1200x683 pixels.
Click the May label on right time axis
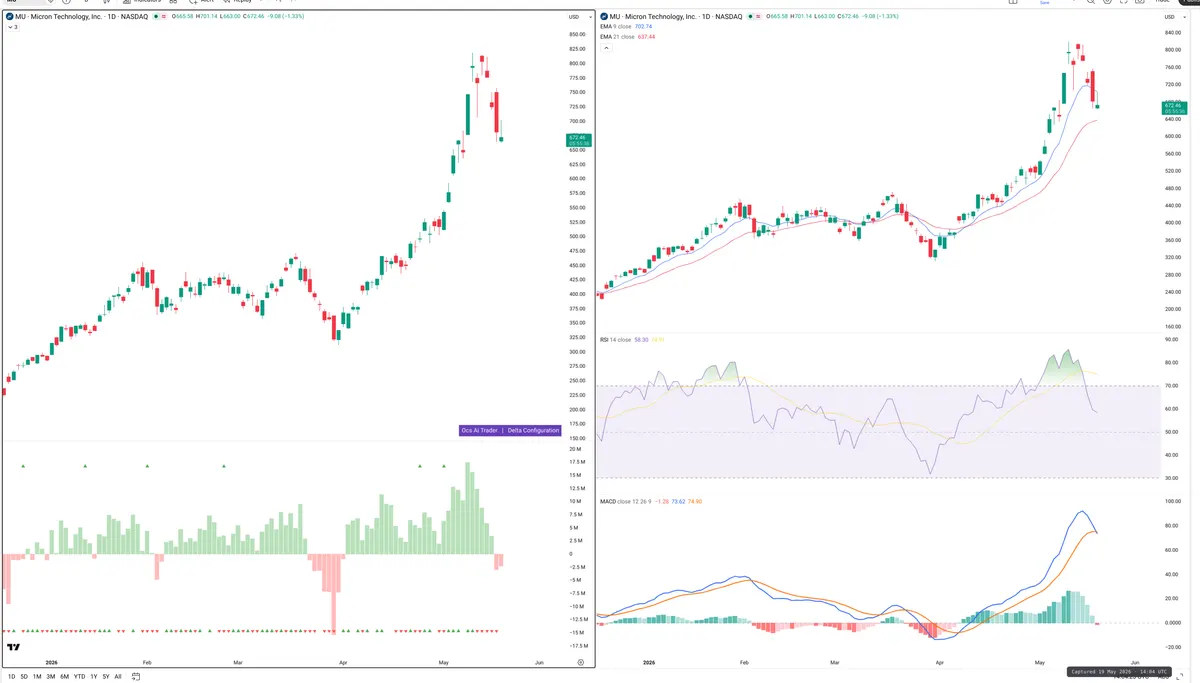[x=1039, y=662]
